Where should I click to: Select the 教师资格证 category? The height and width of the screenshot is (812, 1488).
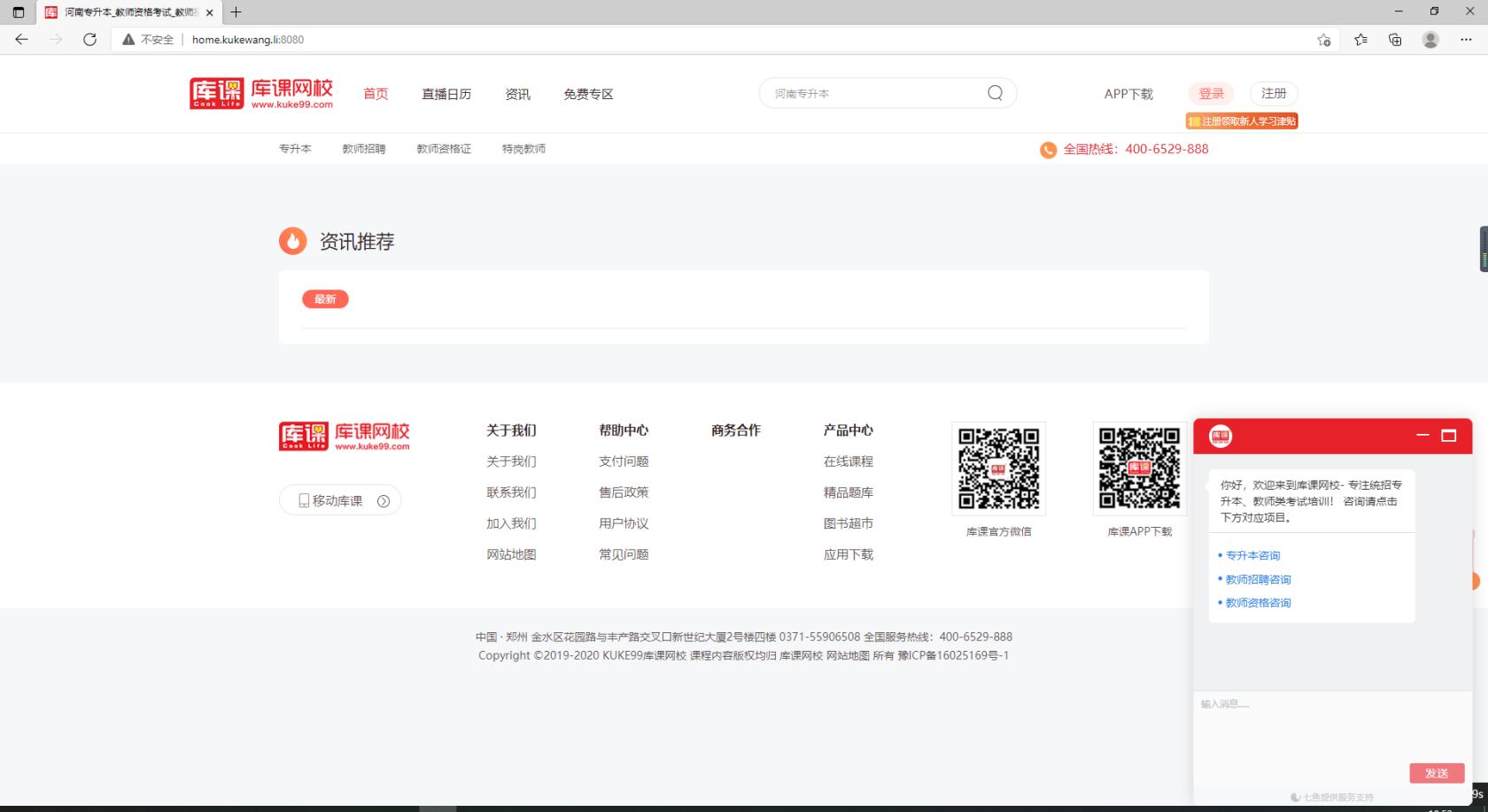444,149
